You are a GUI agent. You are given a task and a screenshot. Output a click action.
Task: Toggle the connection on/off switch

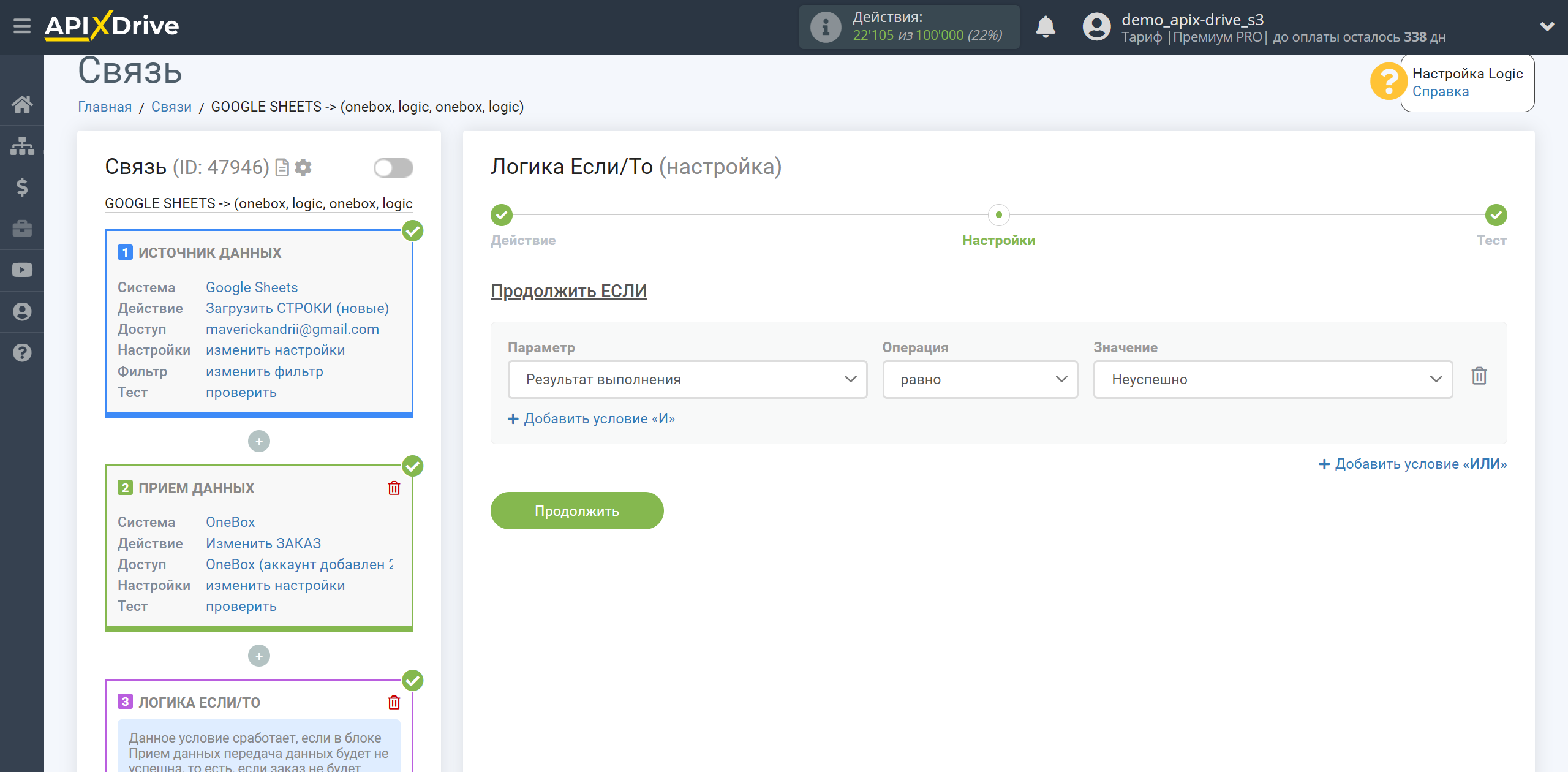click(394, 168)
